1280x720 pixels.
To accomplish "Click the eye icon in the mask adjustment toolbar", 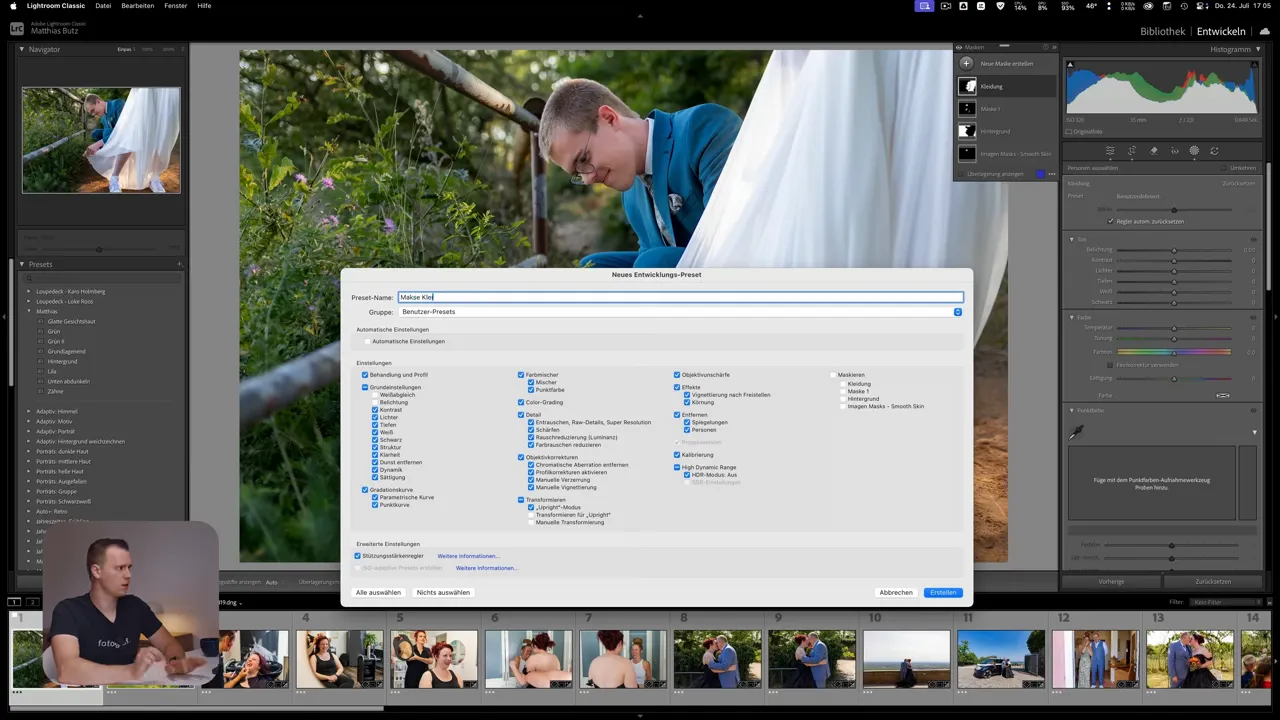I will point(1175,150).
